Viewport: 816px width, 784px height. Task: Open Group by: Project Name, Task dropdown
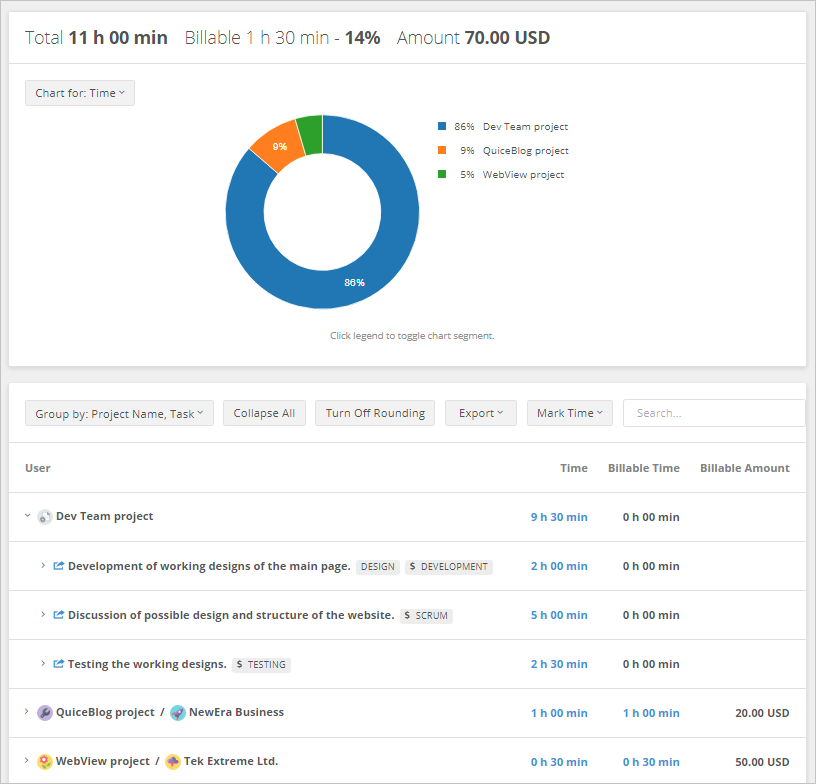coord(119,413)
